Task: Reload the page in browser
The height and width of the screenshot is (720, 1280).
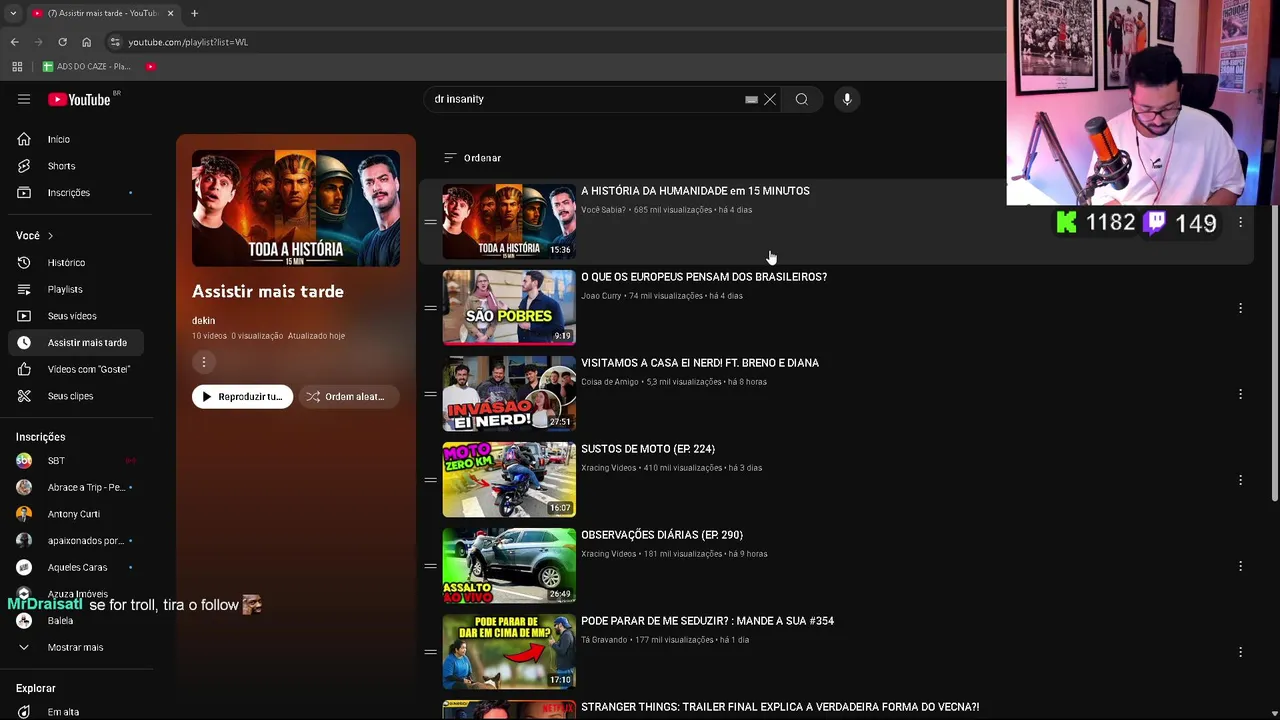Action: click(62, 42)
